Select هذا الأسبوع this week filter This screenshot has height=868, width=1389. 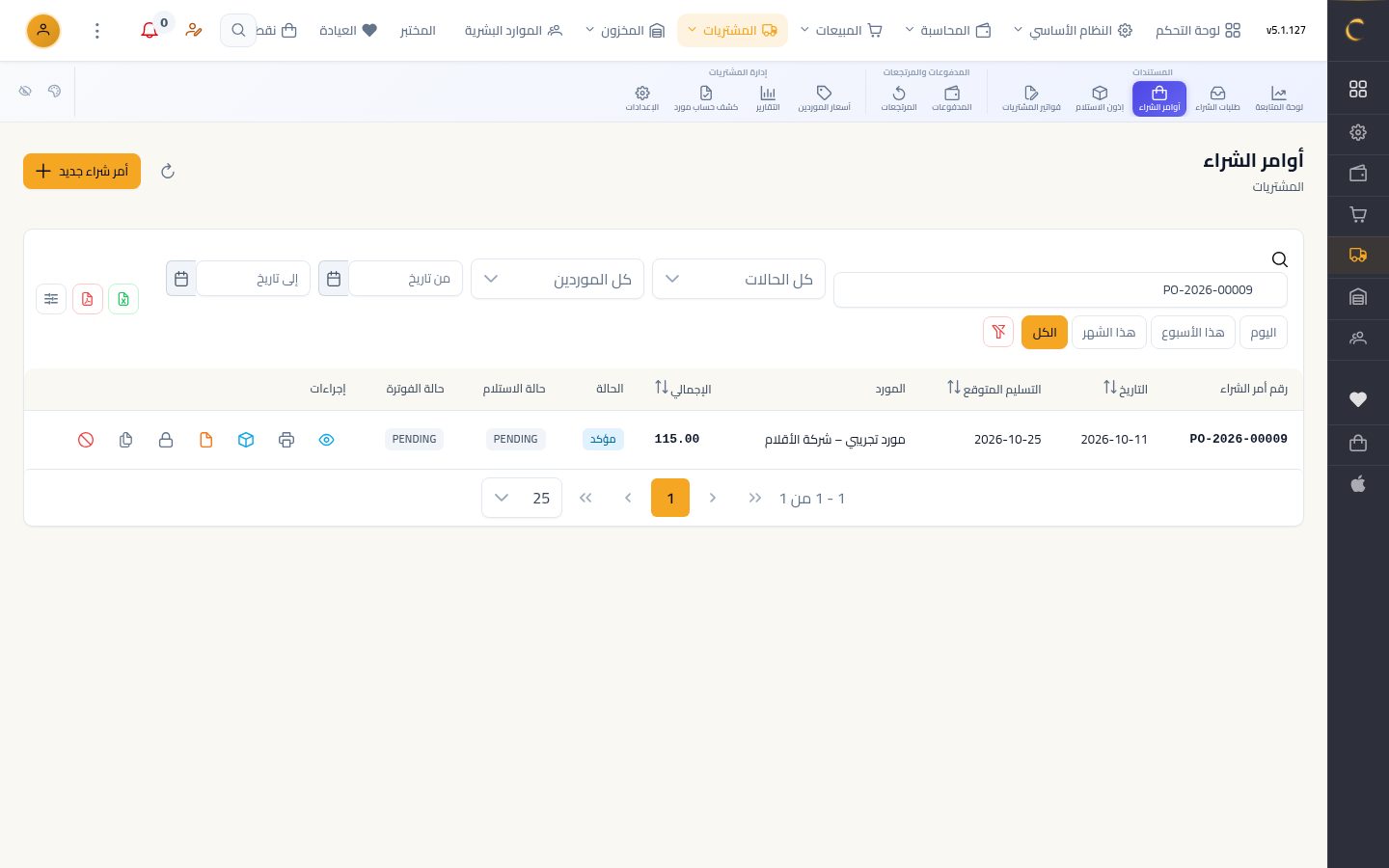pyautogui.click(x=1192, y=332)
